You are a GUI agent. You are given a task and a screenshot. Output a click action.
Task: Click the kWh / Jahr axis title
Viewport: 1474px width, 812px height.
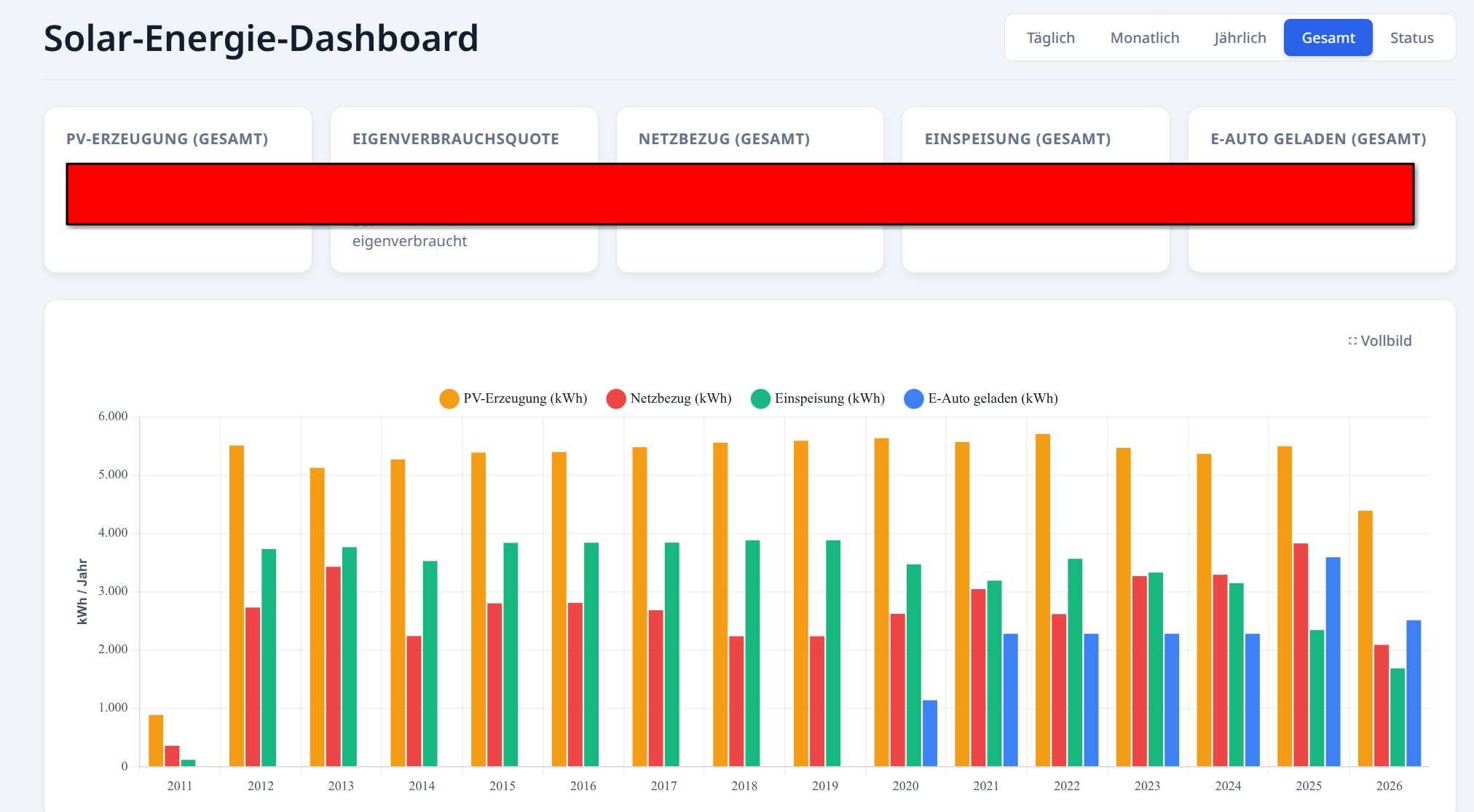[x=82, y=591]
